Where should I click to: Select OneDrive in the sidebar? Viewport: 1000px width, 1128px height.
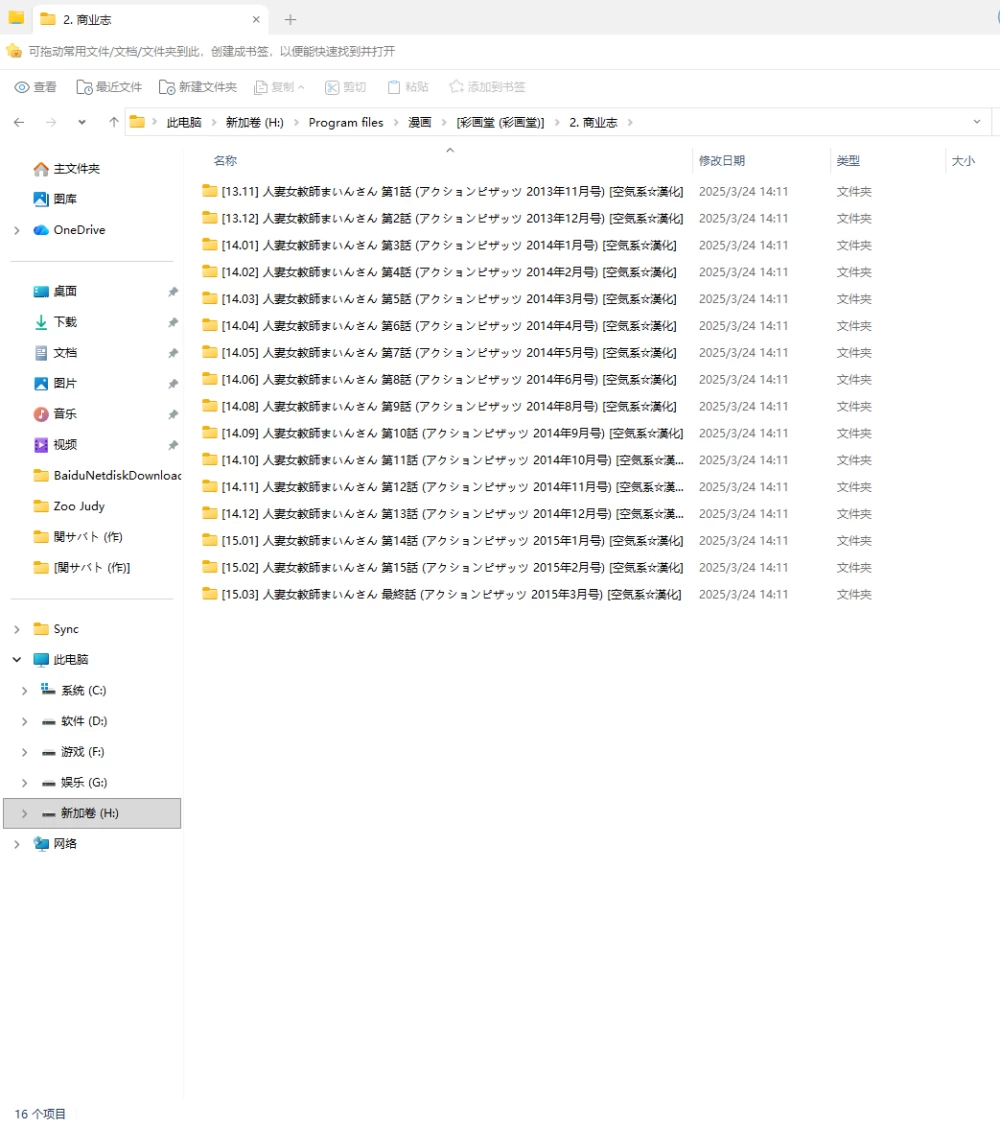[x=70, y=229]
